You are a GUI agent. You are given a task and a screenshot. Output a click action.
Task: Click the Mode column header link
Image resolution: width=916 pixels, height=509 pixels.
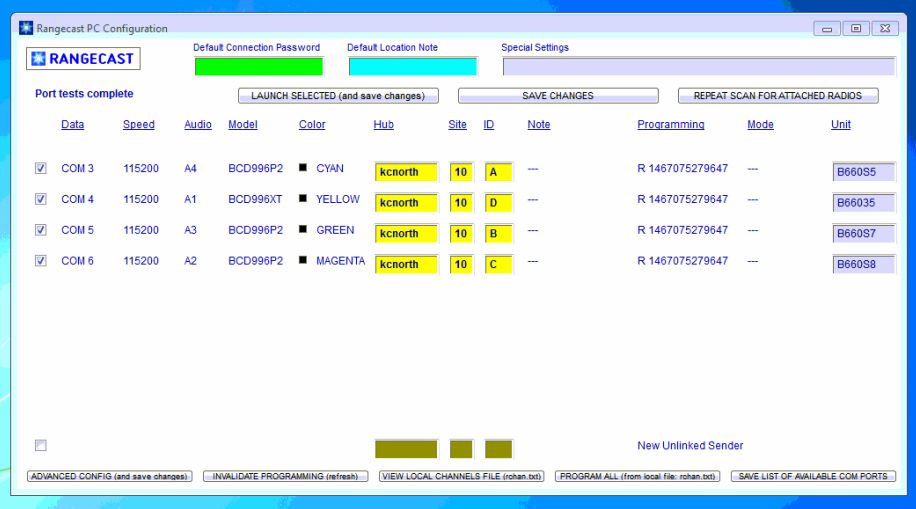coord(760,124)
